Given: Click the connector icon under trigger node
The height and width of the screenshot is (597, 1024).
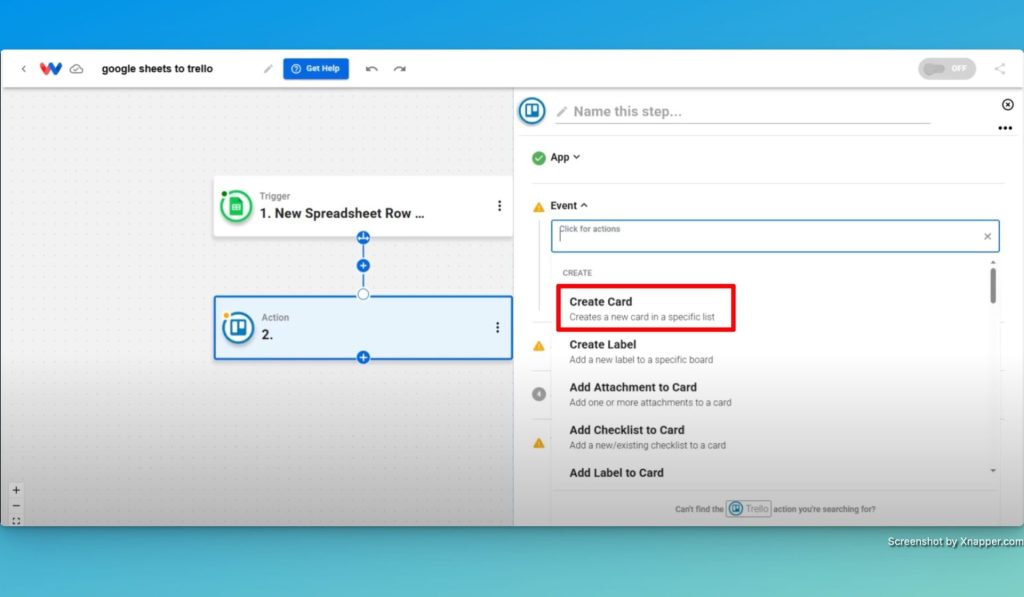Looking at the screenshot, I should pos(363,238).
